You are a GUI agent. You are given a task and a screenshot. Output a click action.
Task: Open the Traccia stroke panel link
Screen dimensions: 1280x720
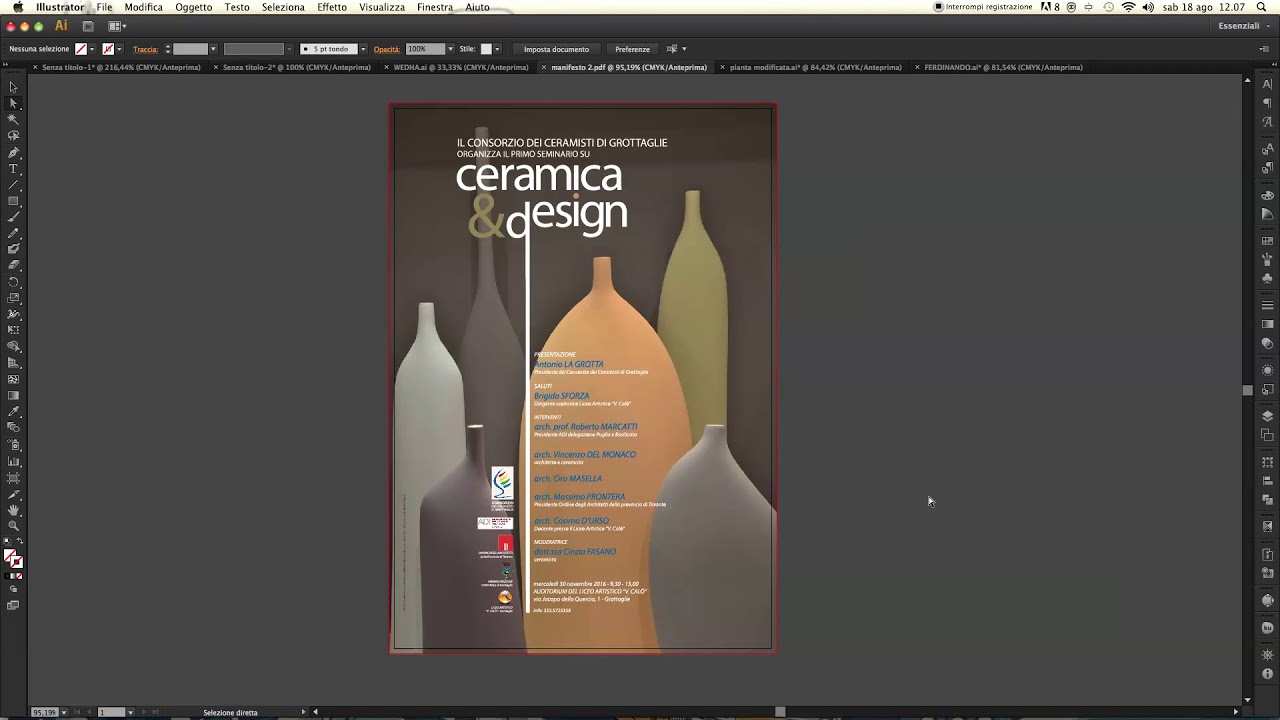[x=145, y=49]
